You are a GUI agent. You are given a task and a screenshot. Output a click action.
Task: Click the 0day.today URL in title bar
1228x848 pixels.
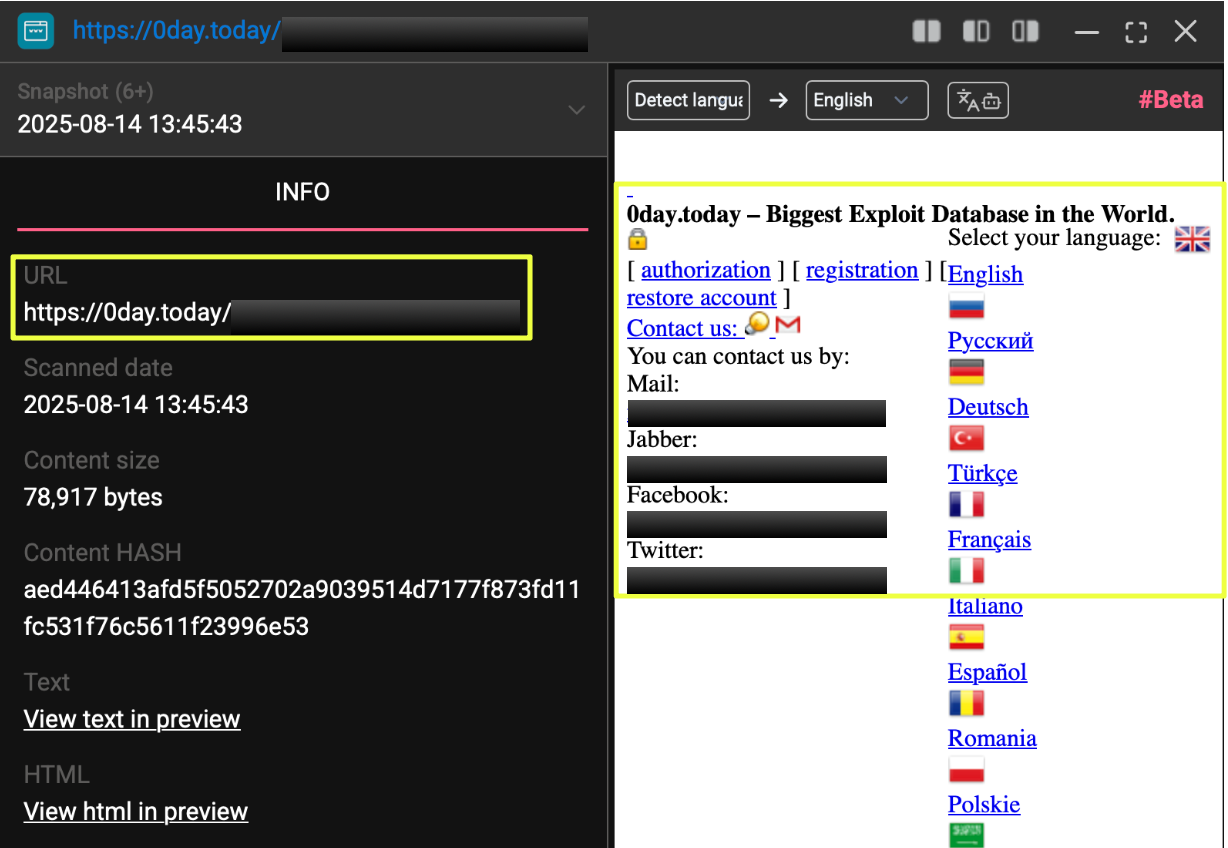point(176,31)
